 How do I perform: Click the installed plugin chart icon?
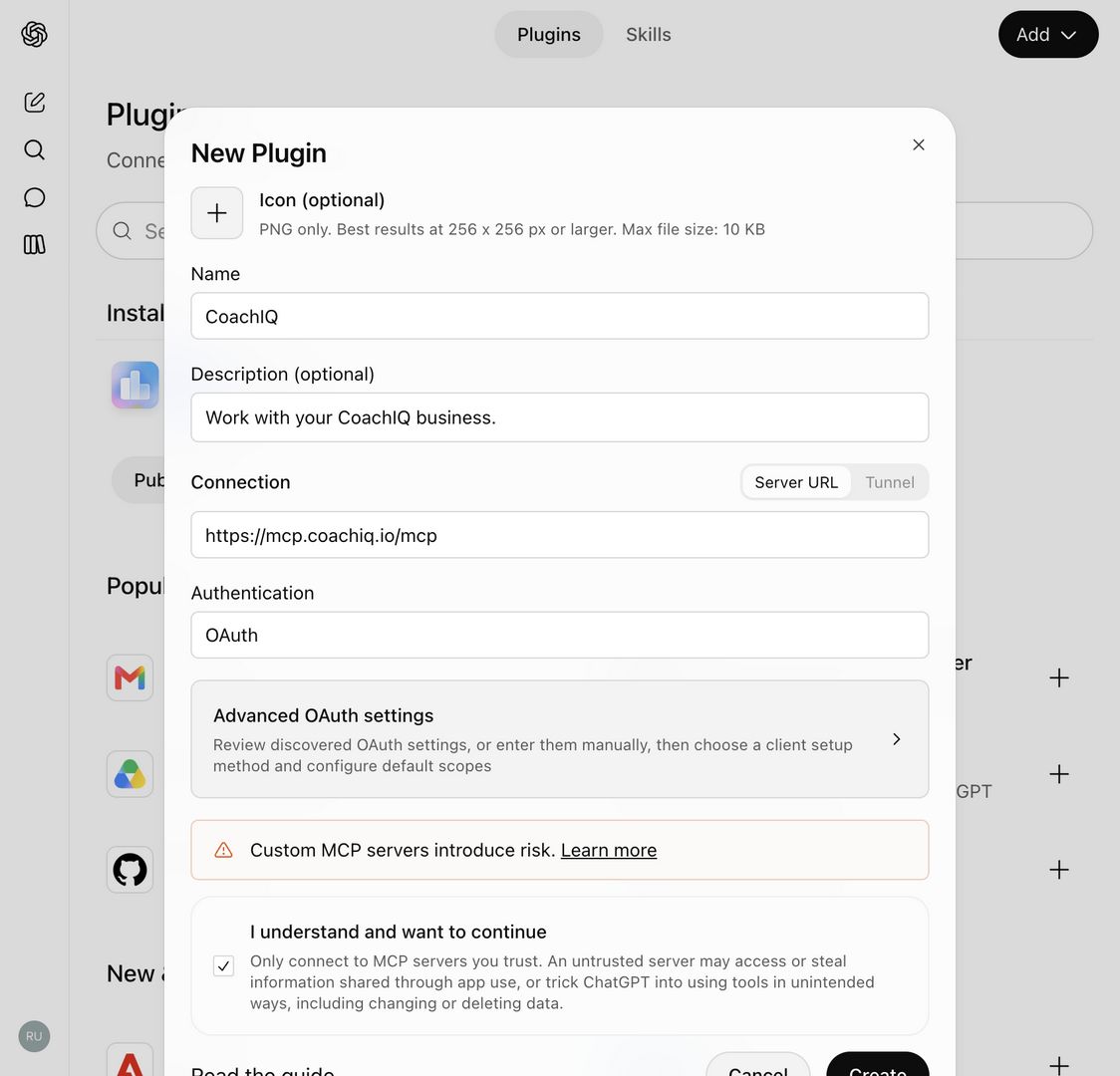[135, 385]
